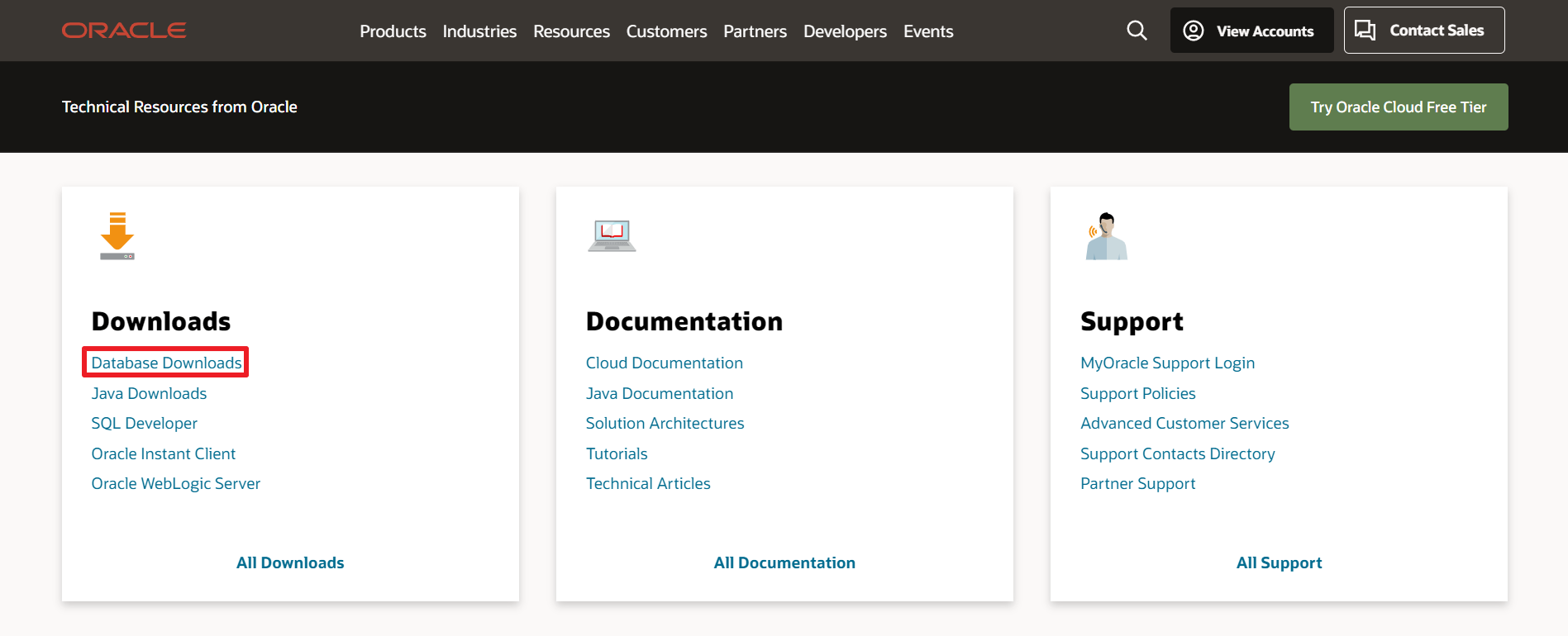Open Oracle WebLogic Server link
Image resolution: width=1568 pixels, height=636 pixels.
pos(175,483)
